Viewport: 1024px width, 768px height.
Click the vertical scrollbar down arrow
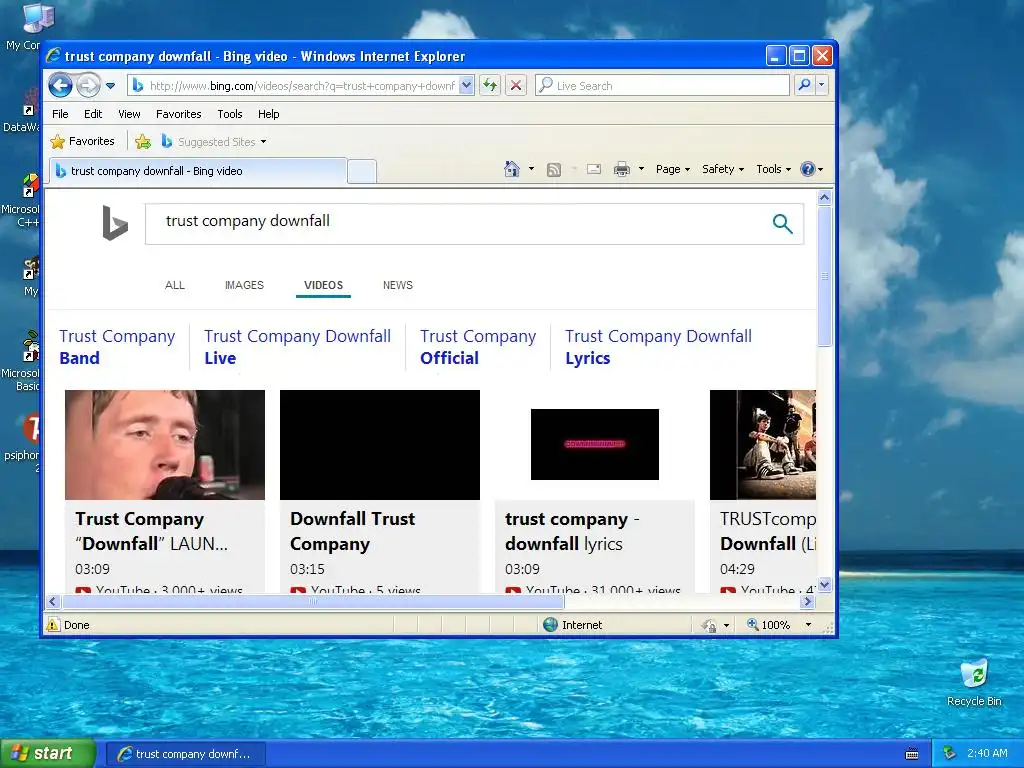[824, 584]
